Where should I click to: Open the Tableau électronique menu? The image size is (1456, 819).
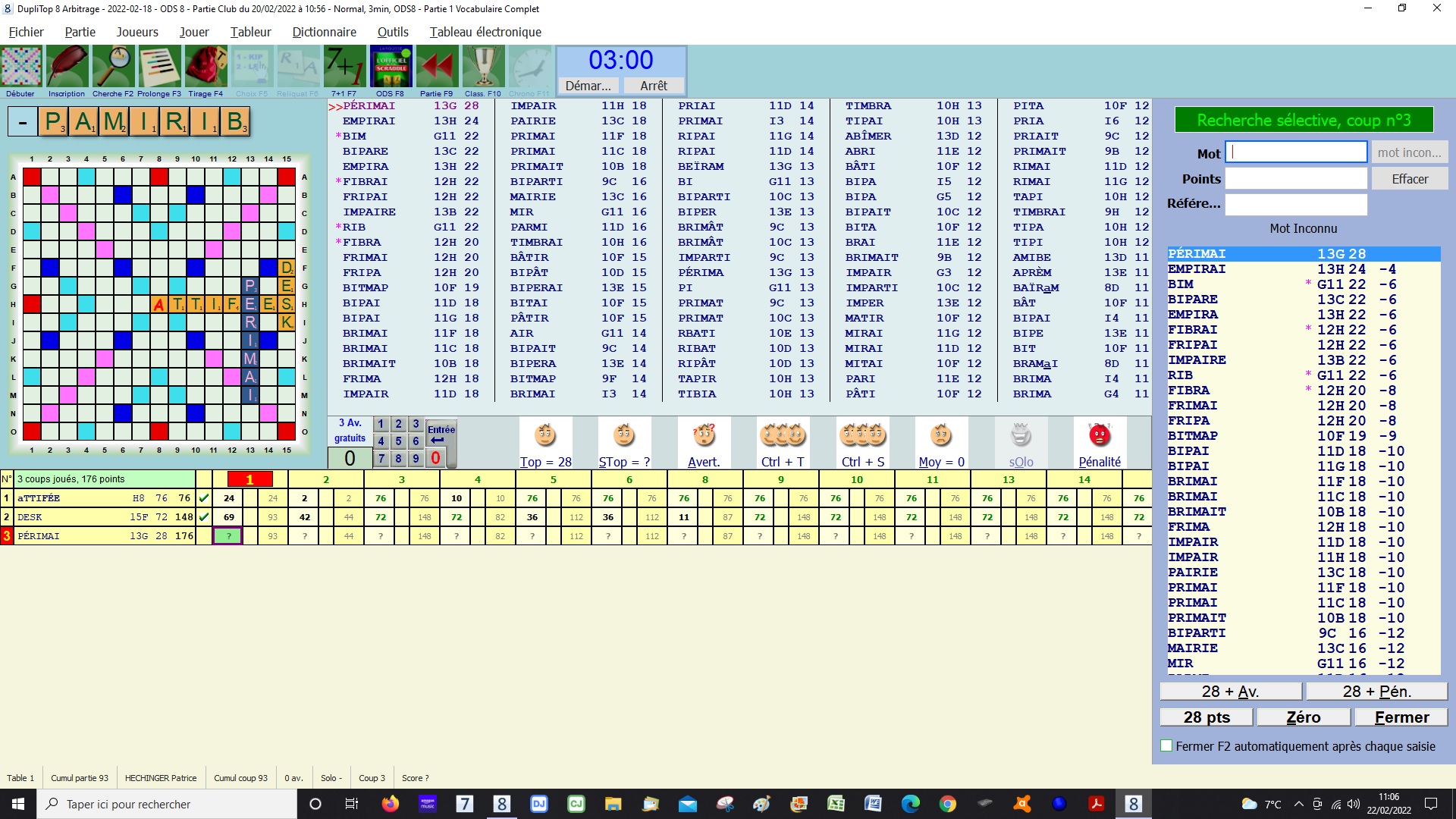pyautogui.click(x=485, y=32)
